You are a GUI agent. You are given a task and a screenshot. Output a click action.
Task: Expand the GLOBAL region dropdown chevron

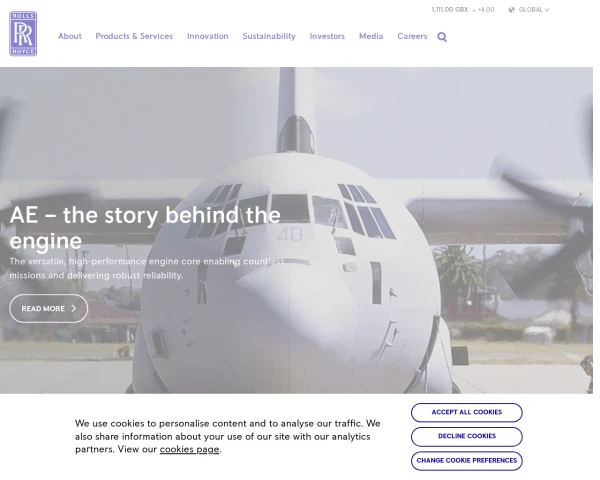(547, 10)
